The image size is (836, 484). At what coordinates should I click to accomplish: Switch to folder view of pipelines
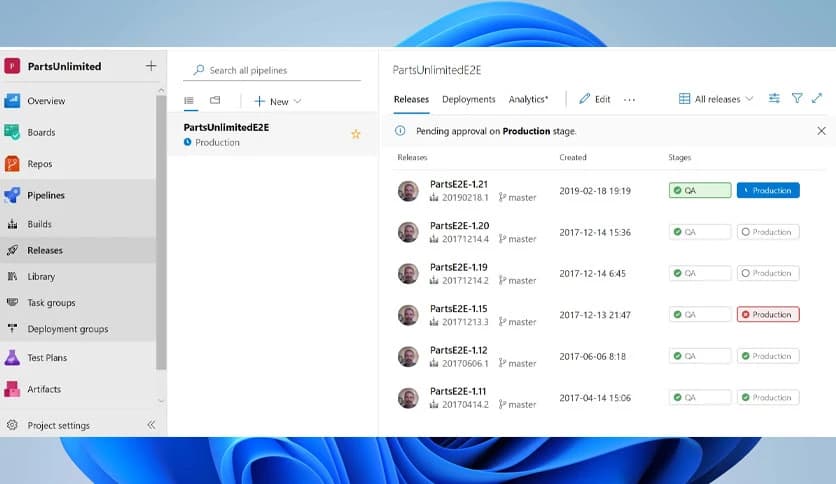coord(215,100)
